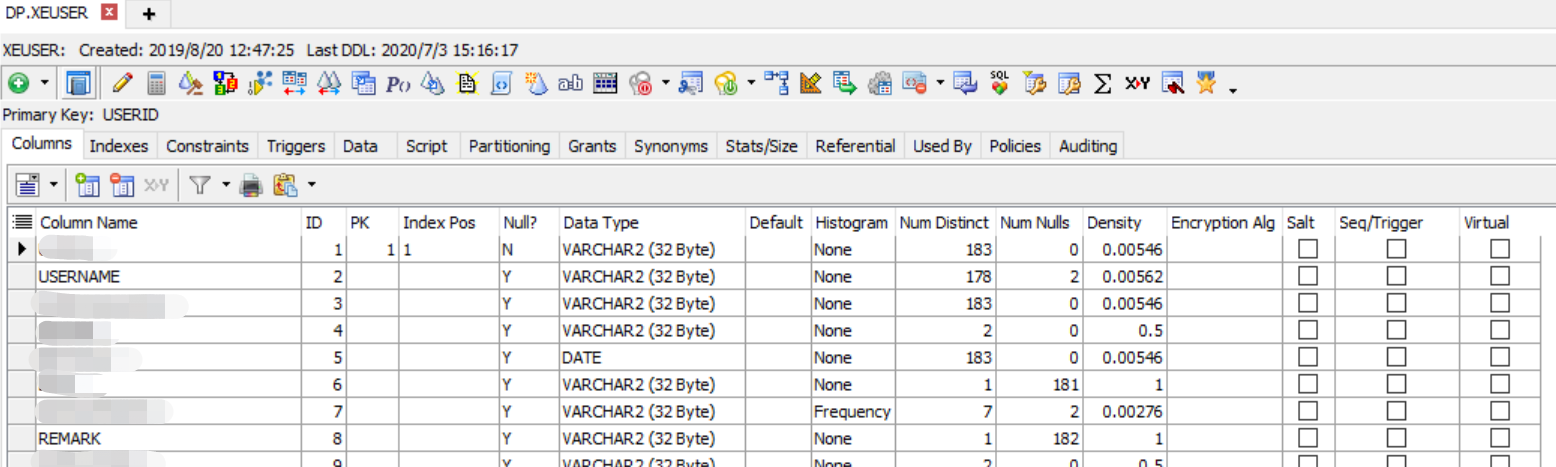
Task: Open dropdown arrow beside column layout icon
Action: tap(53, 184)
